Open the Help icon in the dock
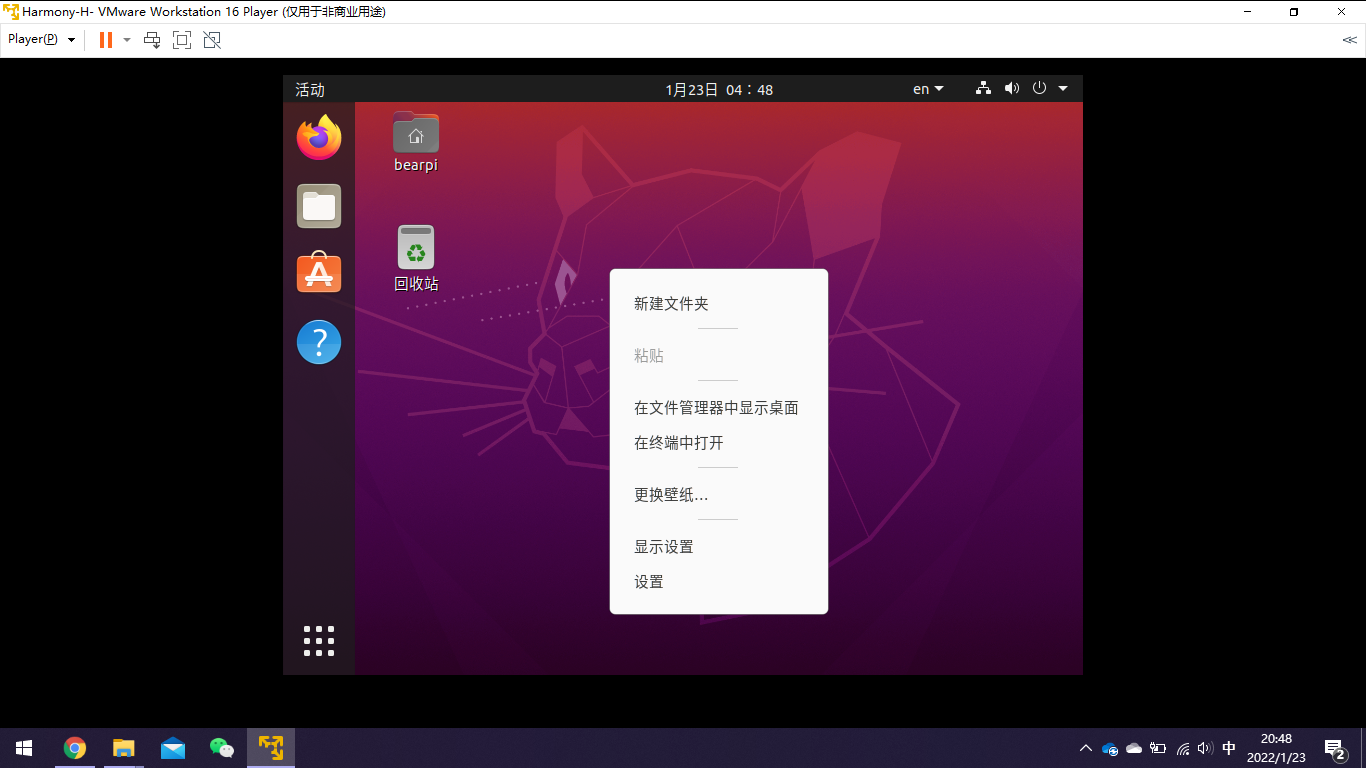 click(319, 342)
